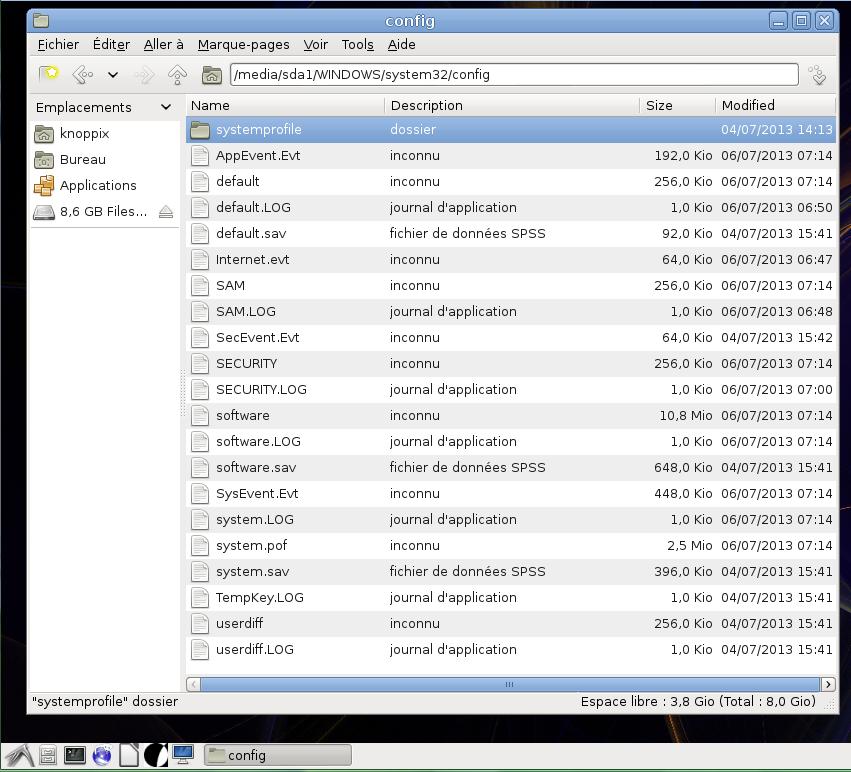The width and height of the screenshot is (851, 772).
Task: Click into the path address field
Action: point(514,74)
